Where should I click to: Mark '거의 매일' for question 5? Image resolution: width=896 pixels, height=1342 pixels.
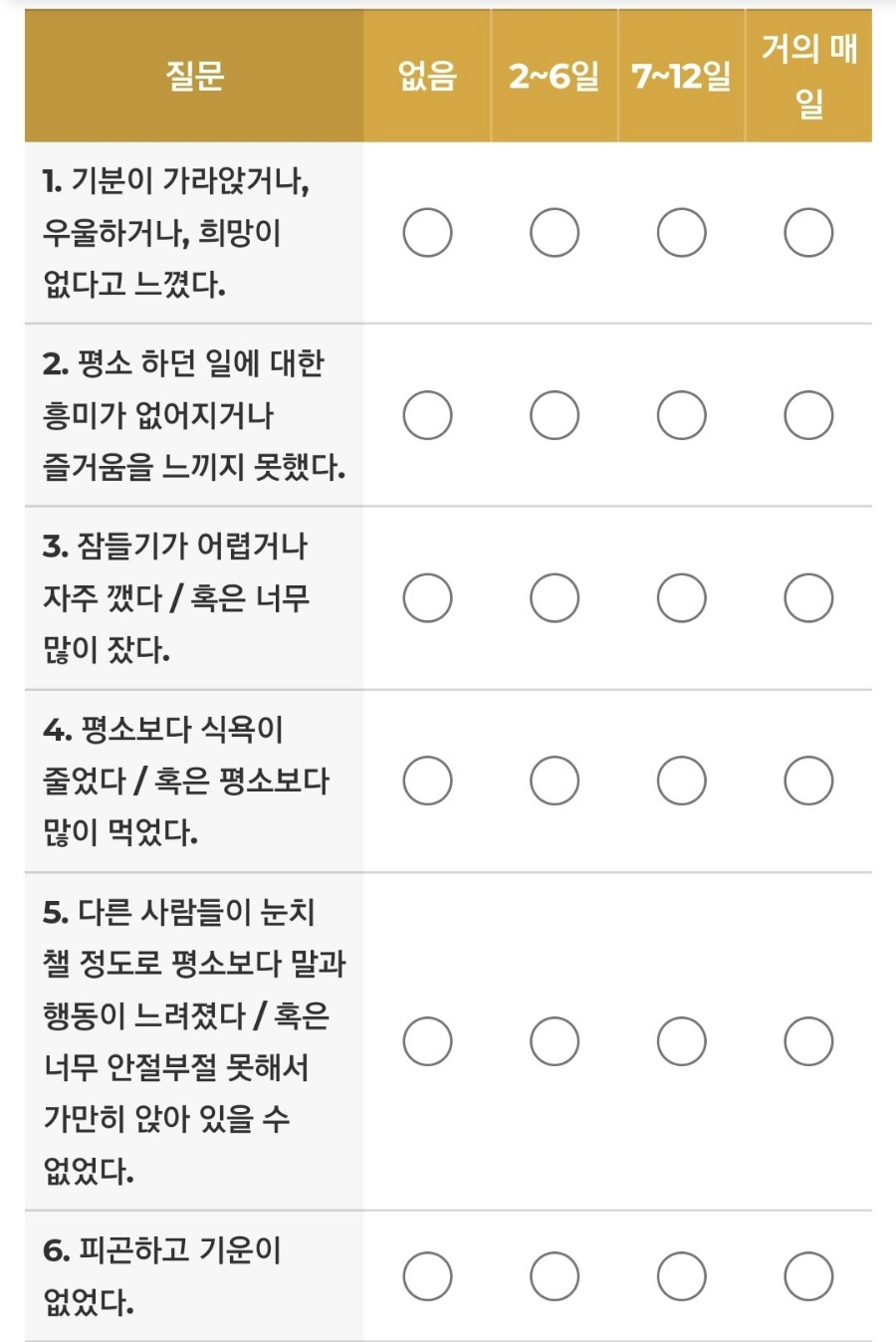[808, 1041]
